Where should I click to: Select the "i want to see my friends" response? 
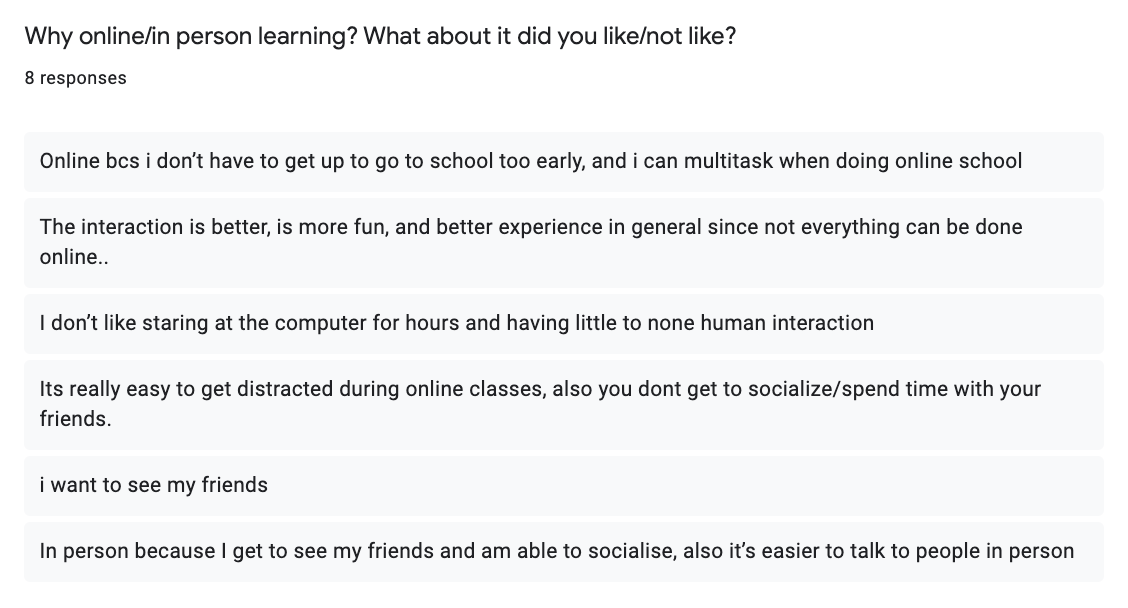(x=154, y=485)
